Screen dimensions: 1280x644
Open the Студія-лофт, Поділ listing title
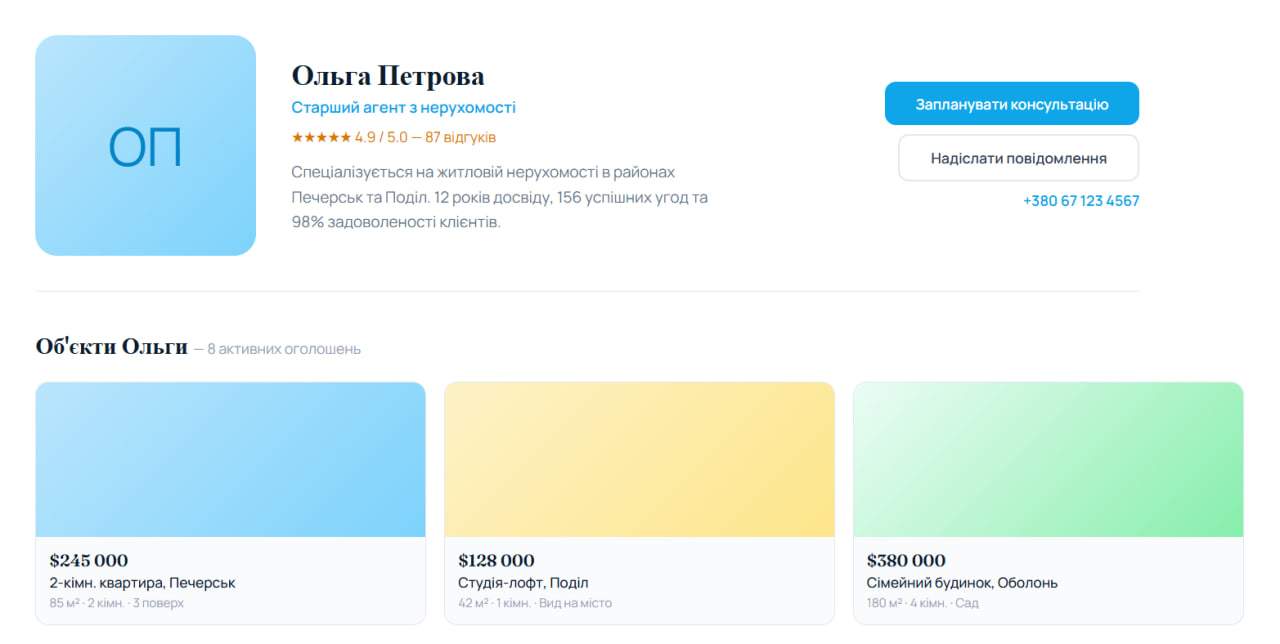click(x=523, y=583)
